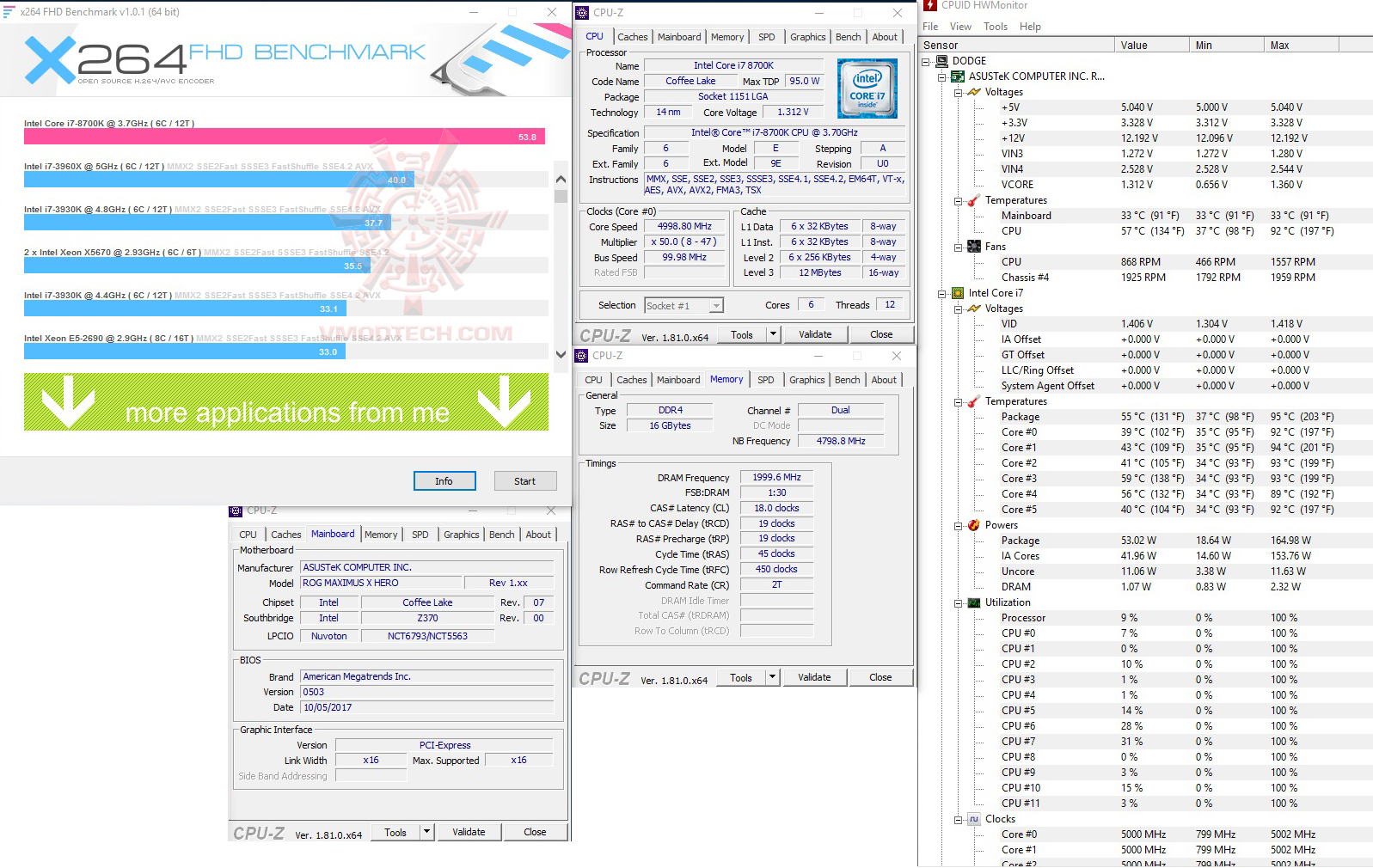Click the Powers flame icon in HWMonitor
This screenshot has width=1373, height=868.
click(x=974, y=525)
